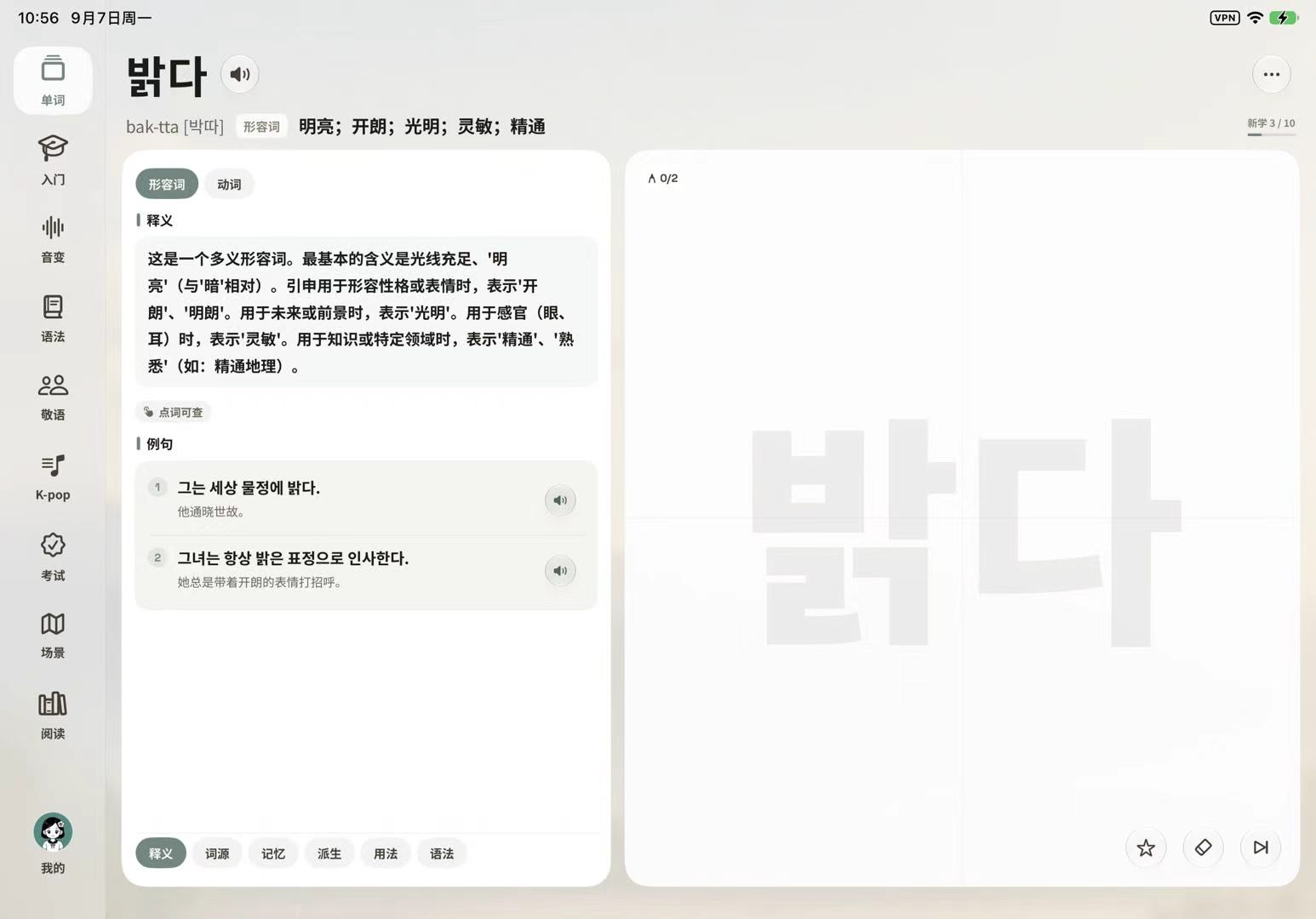Image resolution: width=1316 pixels, height=919 pixels.
Task: Open the 场景 scenes section
Action: coord(53,635)
